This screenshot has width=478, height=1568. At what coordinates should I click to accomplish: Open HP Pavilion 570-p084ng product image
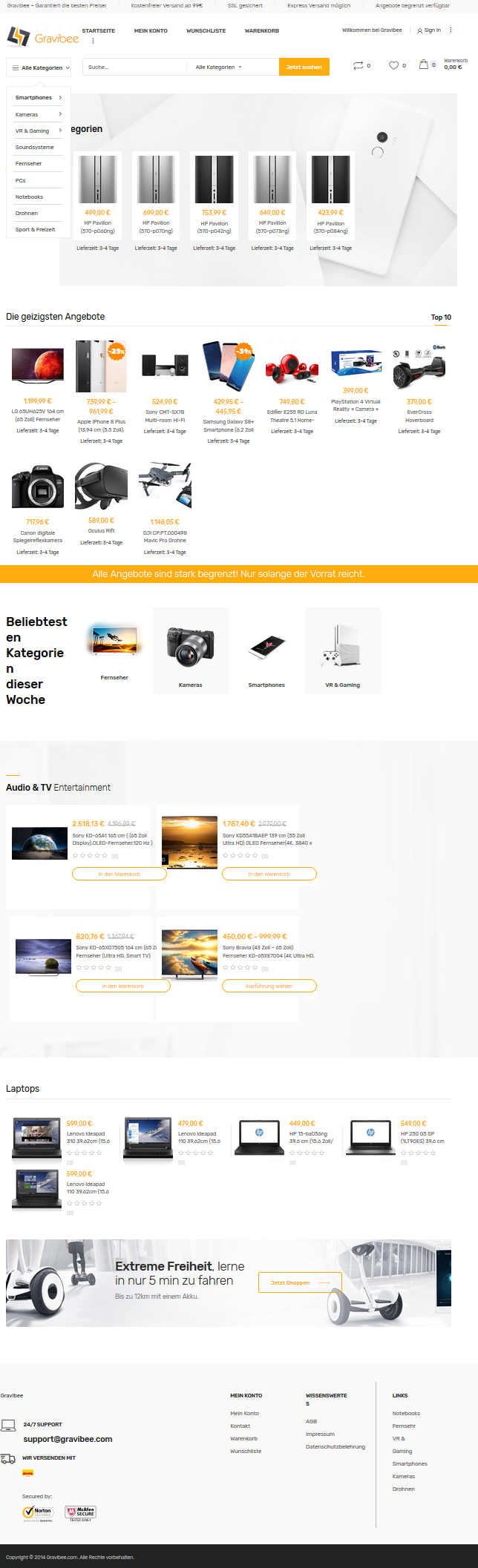pos(331,179)
